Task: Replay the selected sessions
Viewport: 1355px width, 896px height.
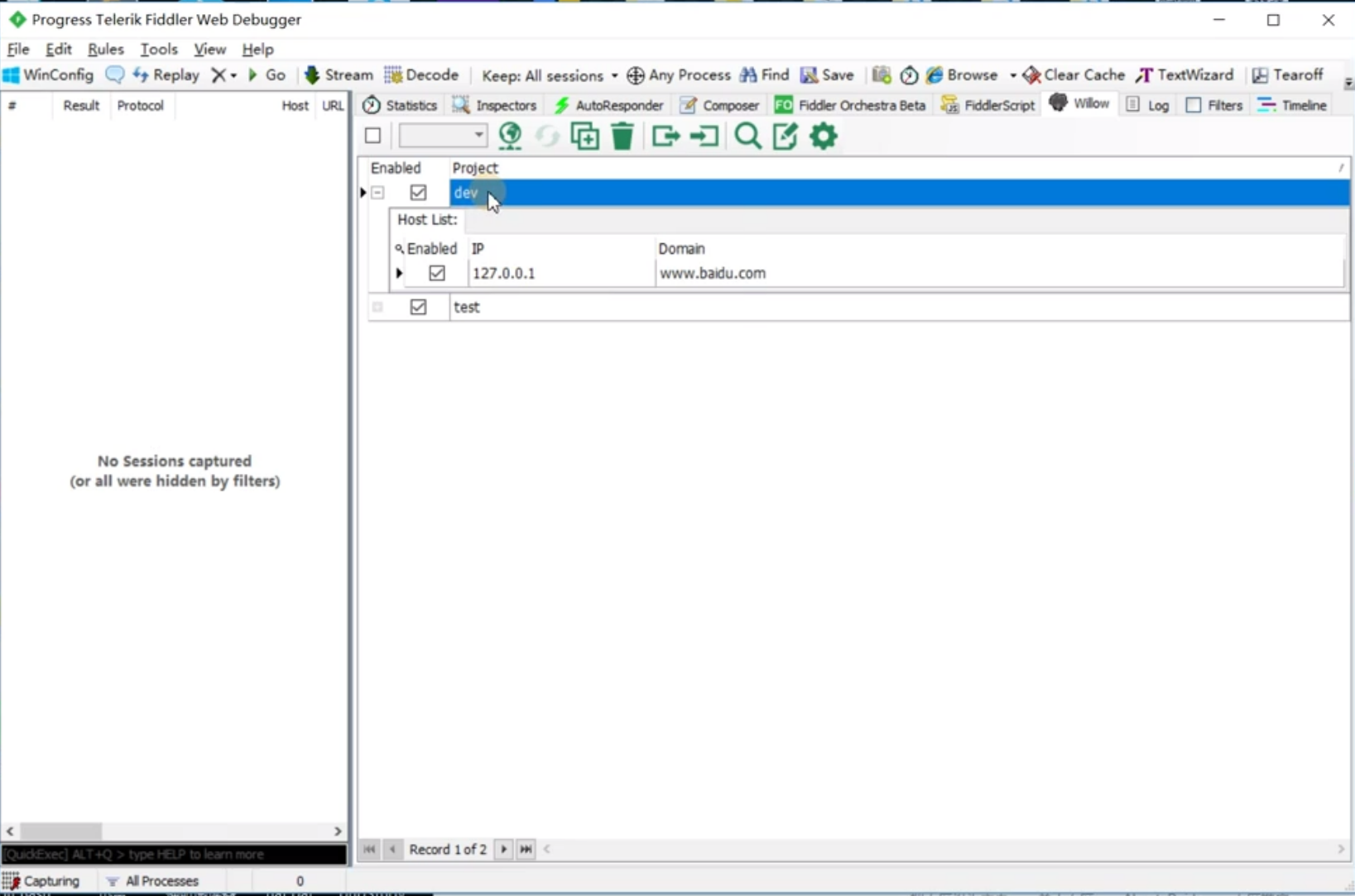Action: (x=166, y=75)
